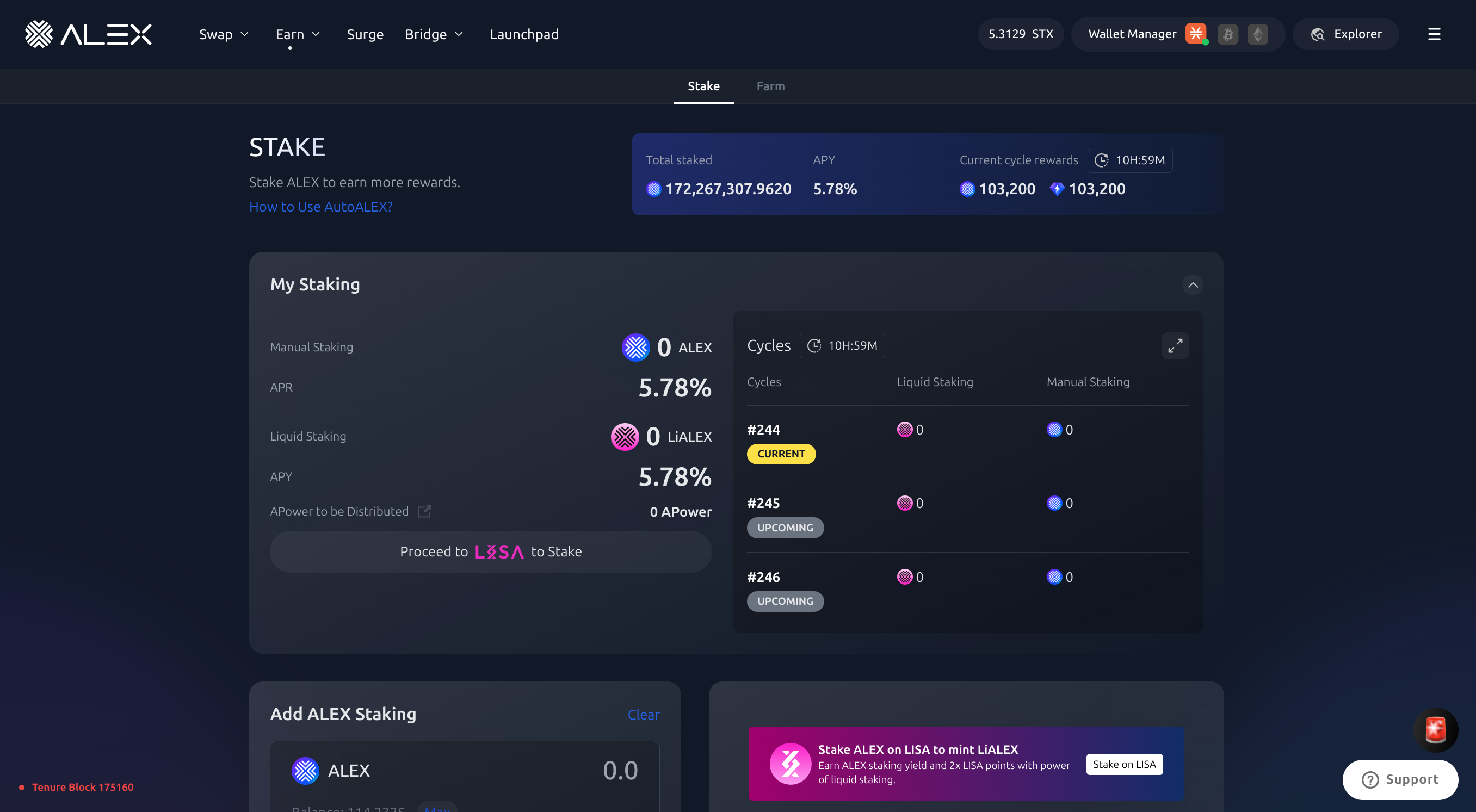Open the Explorer search button
The height and width of the screenshot is (812, 1476).
point(1345,34)
